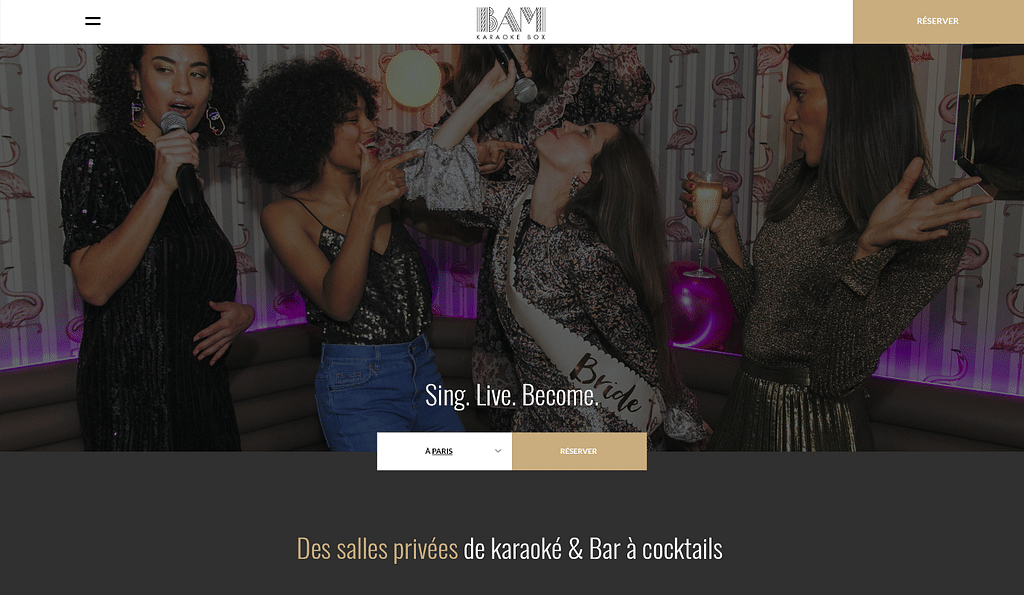Click the "Sing. Live. Become." tagline

click(511, 394)
